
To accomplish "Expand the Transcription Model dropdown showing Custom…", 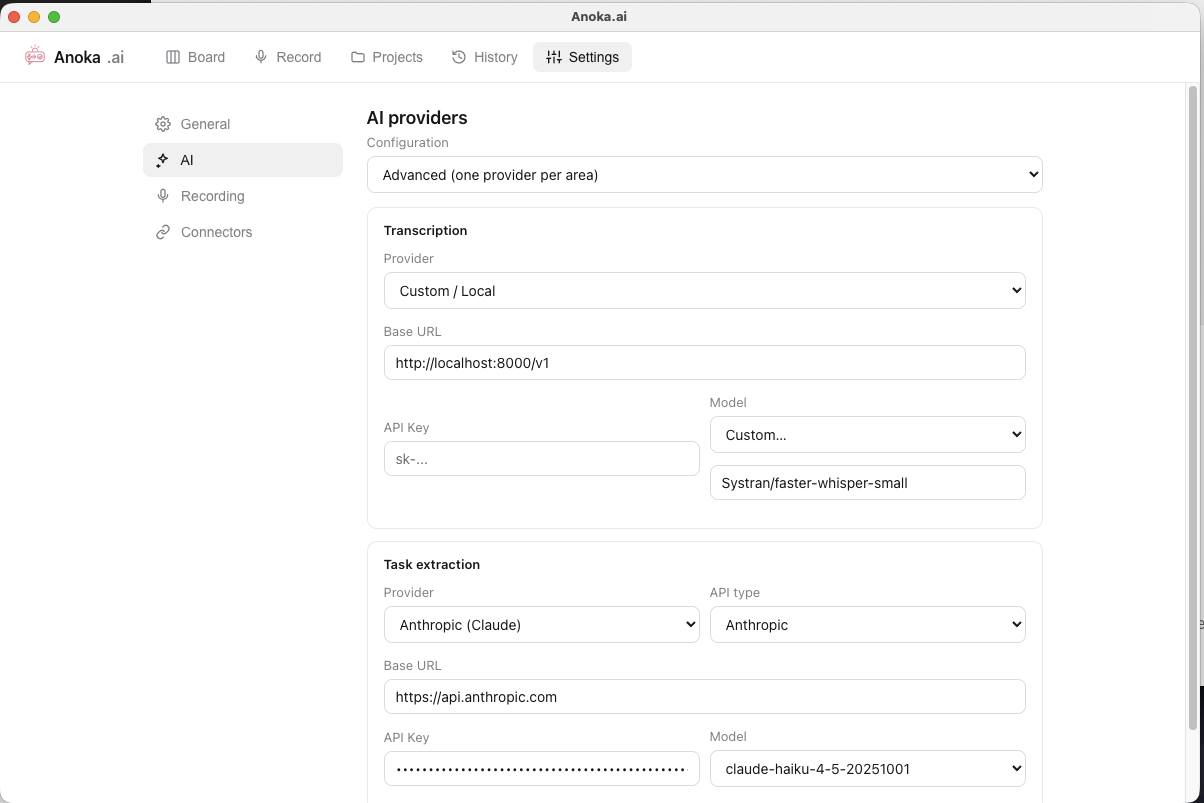I will [868, 435].
